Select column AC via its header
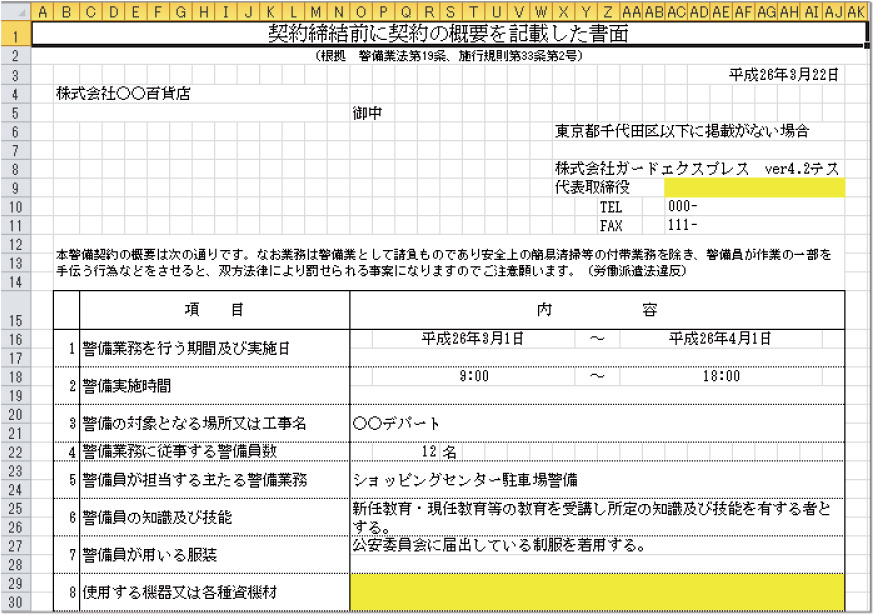Screen dimensions: 874x615 point(676,12)
